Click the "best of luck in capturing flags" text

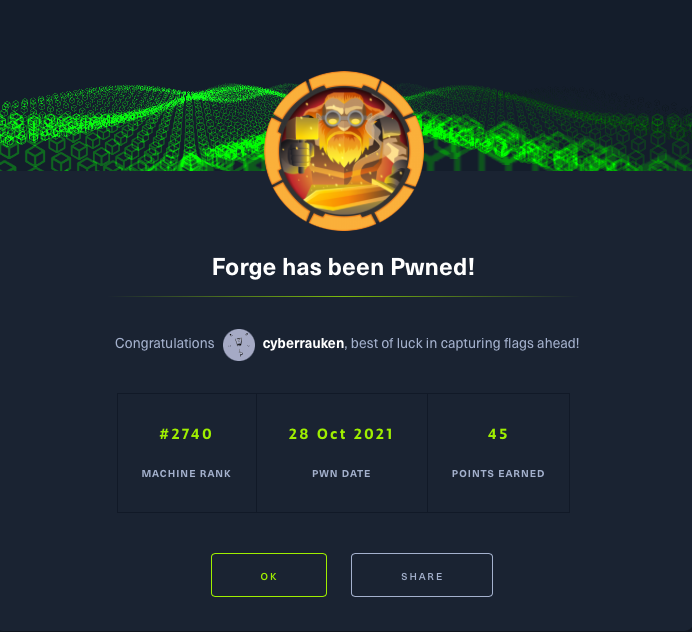pos(443,343)
